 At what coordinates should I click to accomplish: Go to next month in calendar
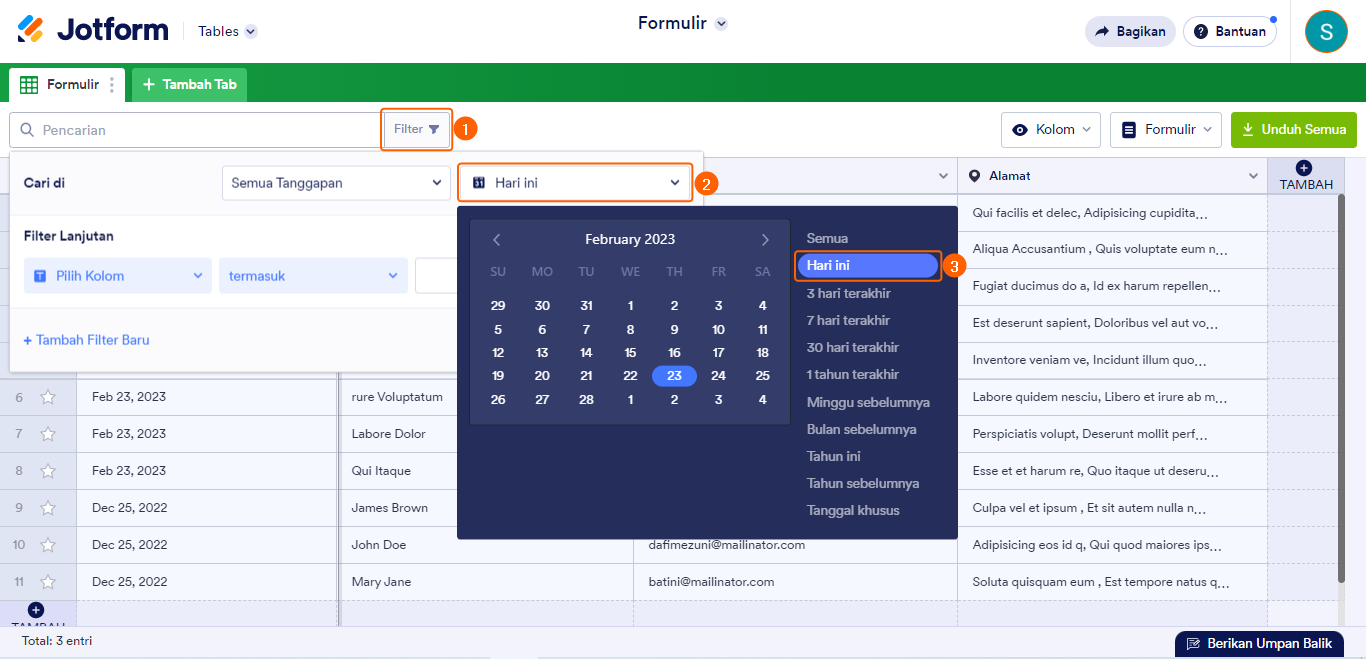click(765, 240)
